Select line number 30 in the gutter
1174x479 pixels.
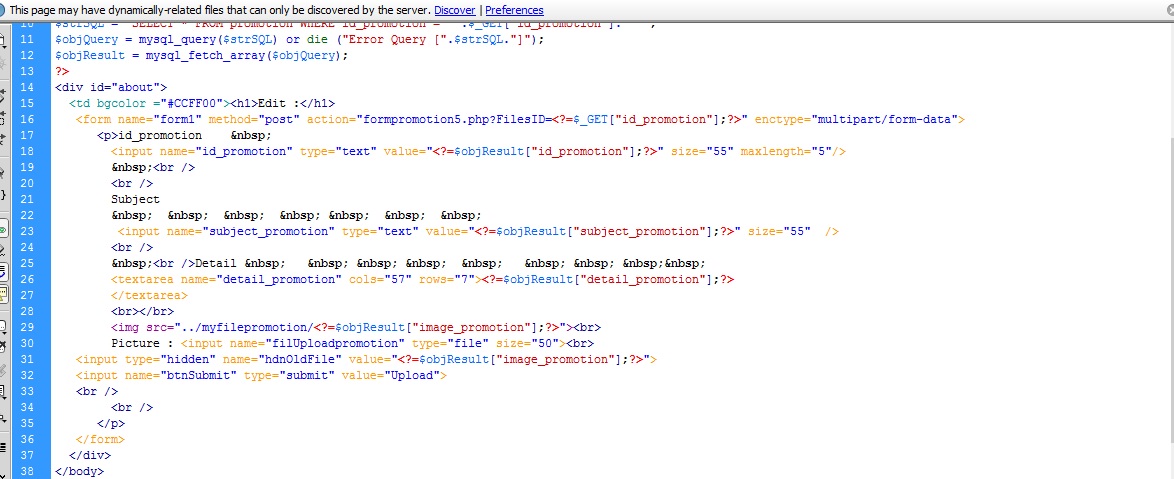point(27,344)
